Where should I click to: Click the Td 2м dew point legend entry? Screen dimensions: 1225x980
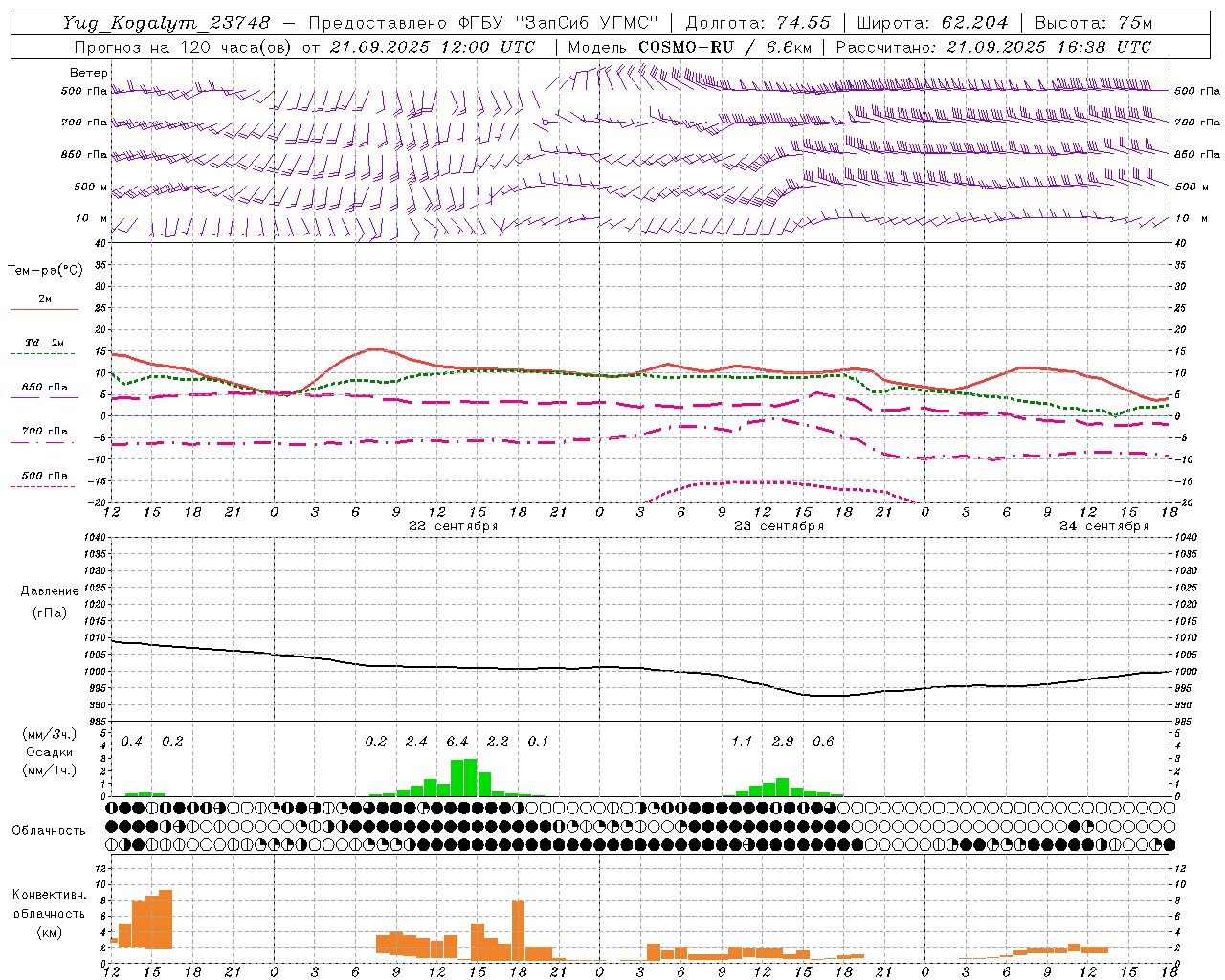point(44,343)
